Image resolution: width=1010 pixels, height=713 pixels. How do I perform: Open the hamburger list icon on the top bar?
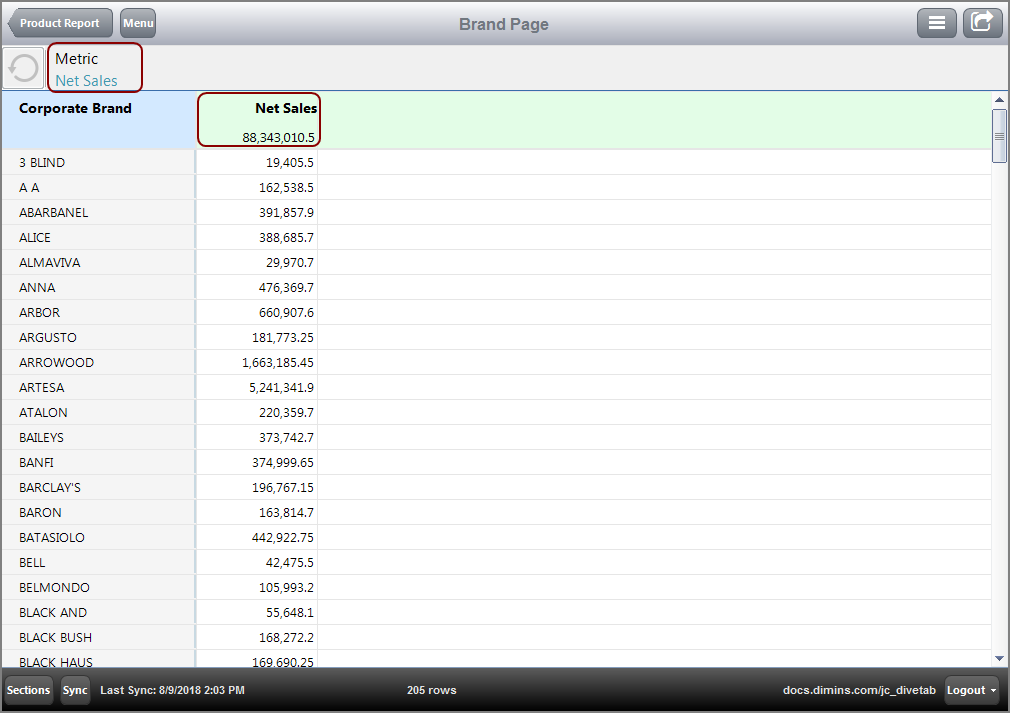(937, 22)
